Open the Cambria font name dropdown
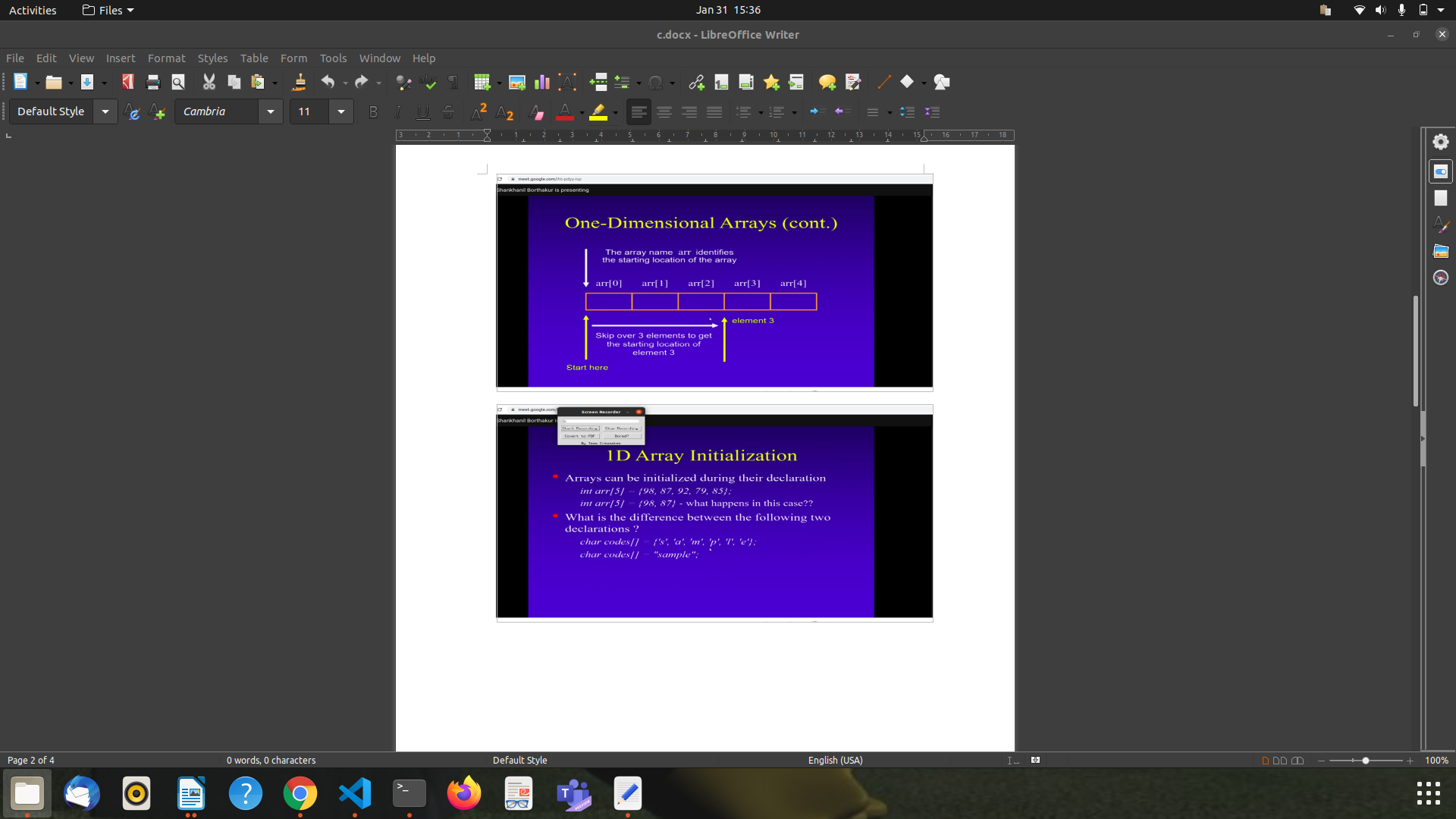 click(x=271, y=111)
